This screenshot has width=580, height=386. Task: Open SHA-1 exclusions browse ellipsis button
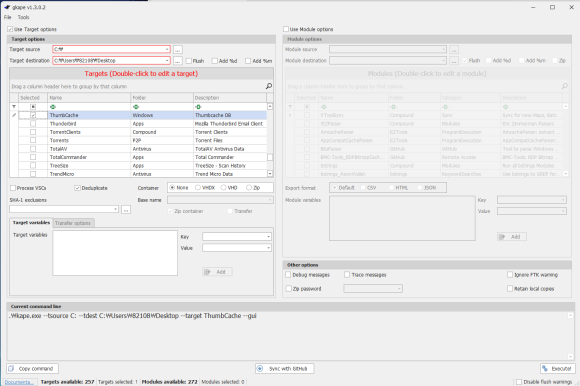(x=126, y=210)
